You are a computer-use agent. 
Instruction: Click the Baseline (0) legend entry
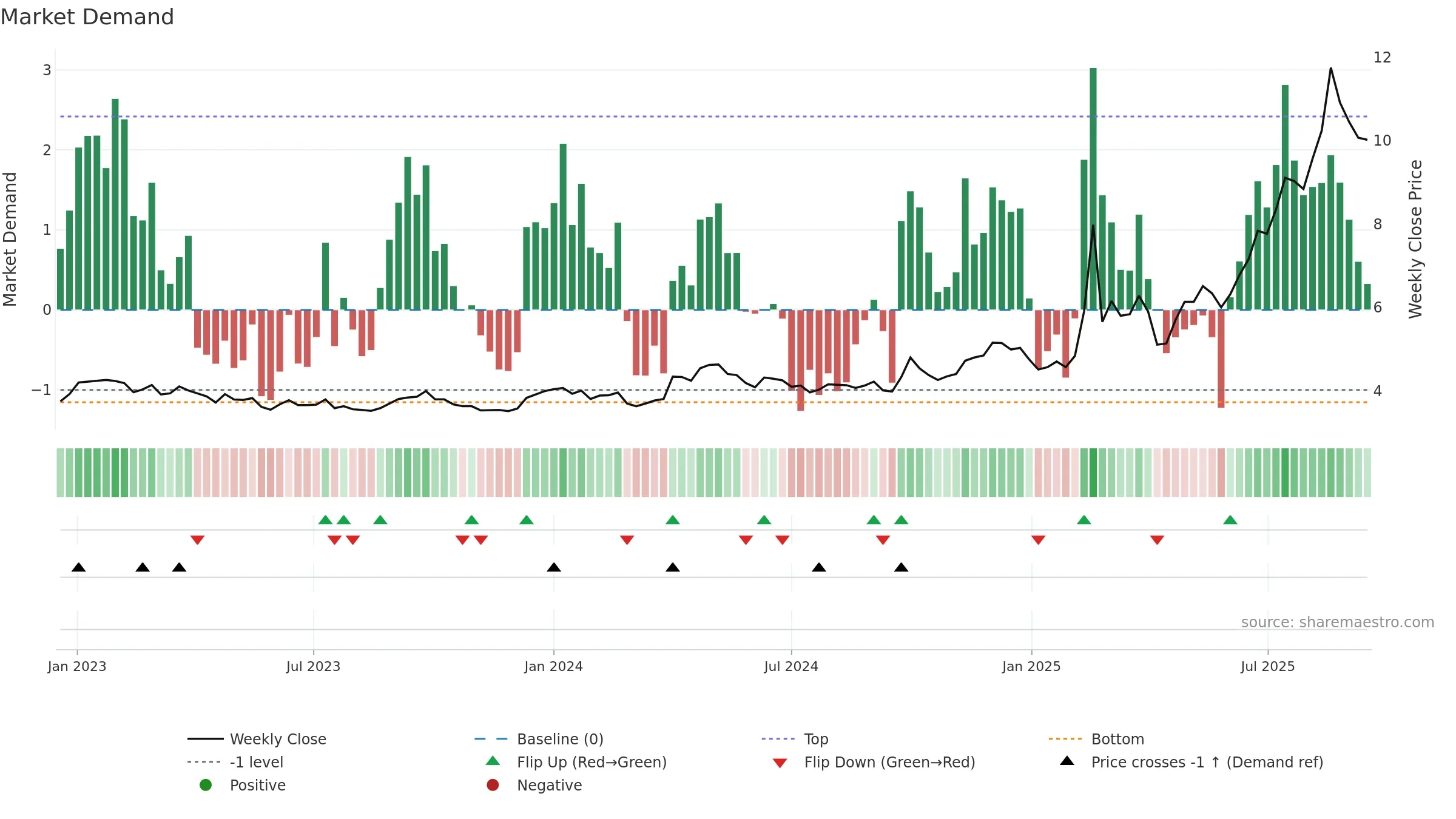[x=539, y=739]
